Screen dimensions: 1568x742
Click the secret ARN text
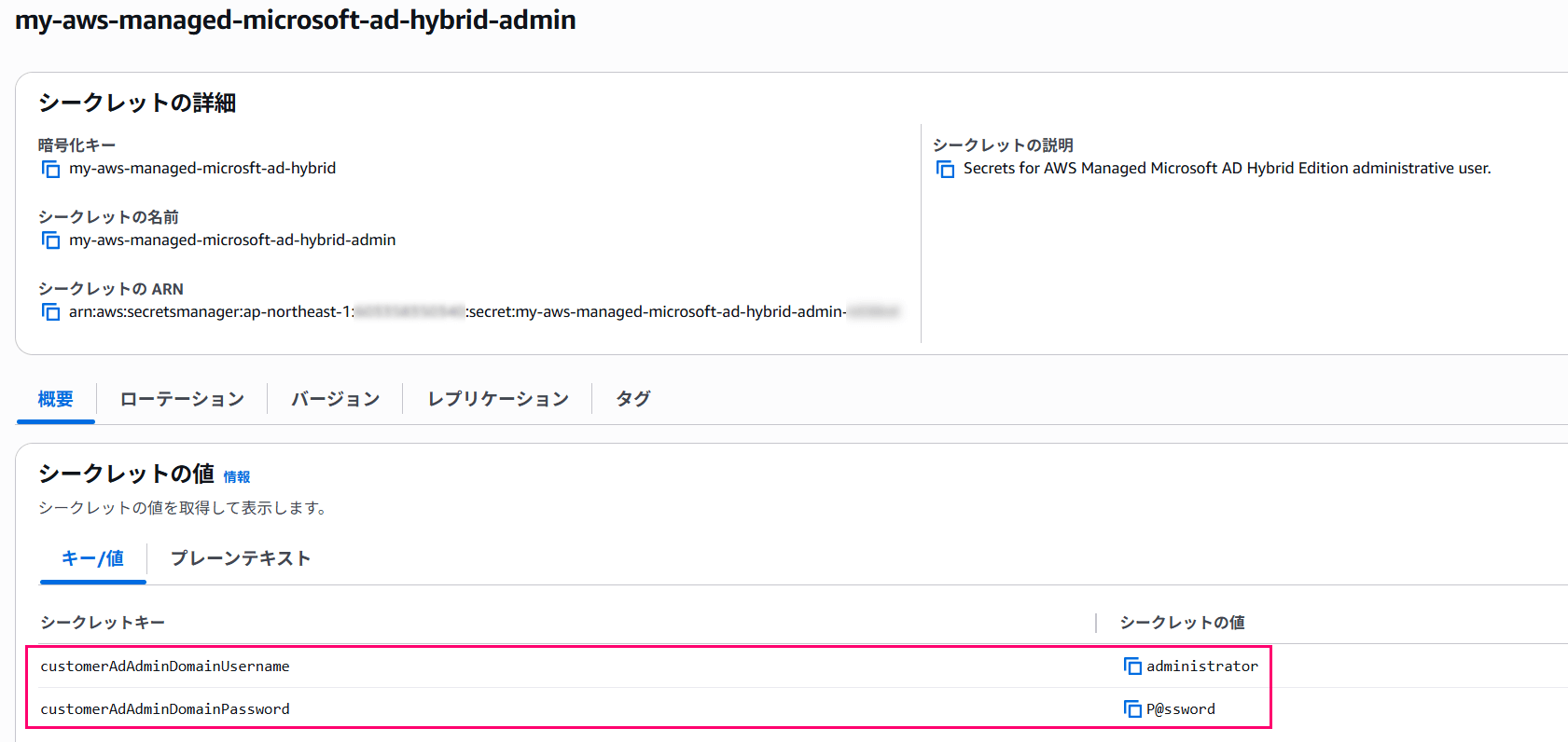(x=484, y=312)
